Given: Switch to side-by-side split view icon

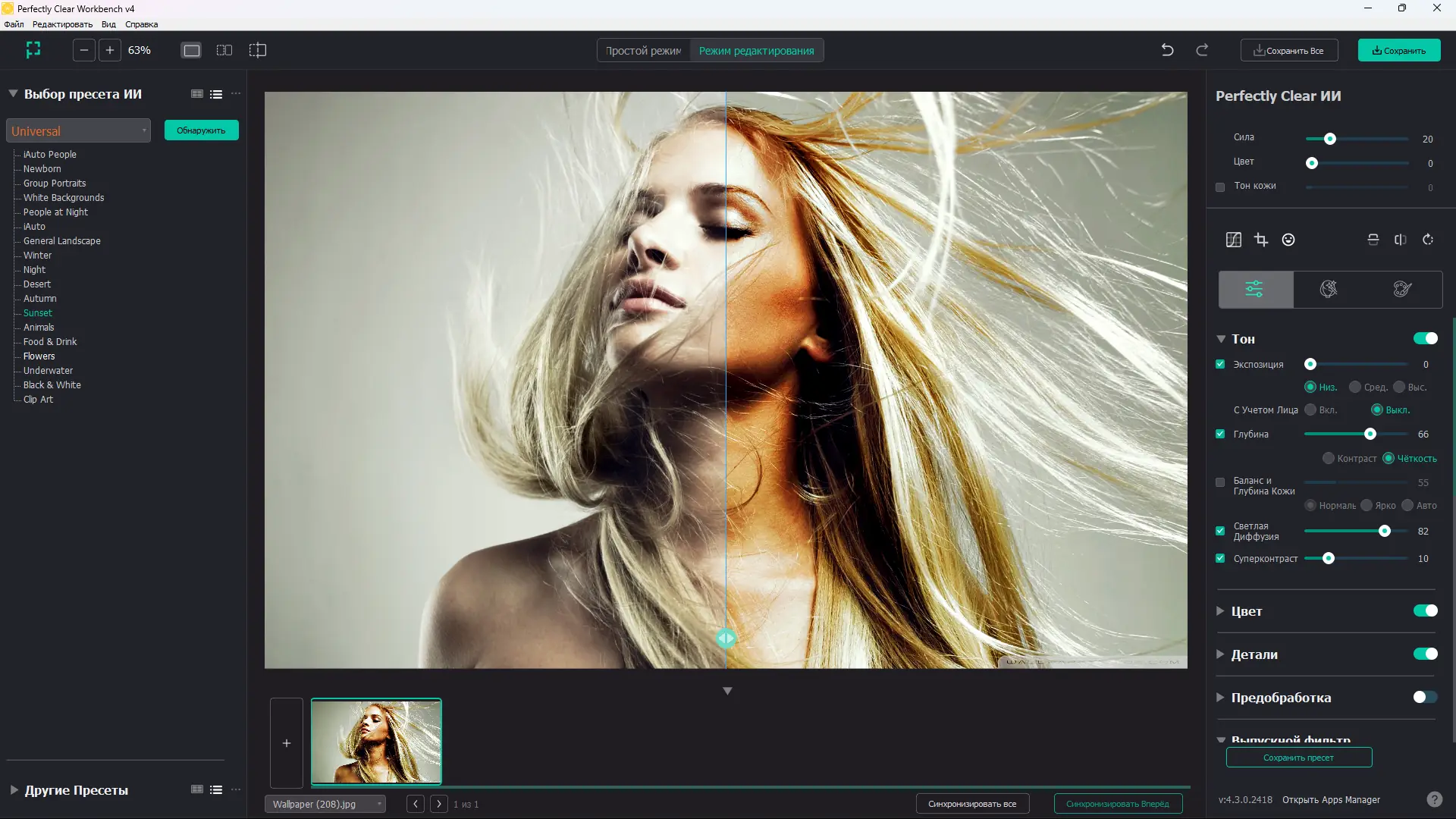Looking at the screenshot, I should pos(224,50).
